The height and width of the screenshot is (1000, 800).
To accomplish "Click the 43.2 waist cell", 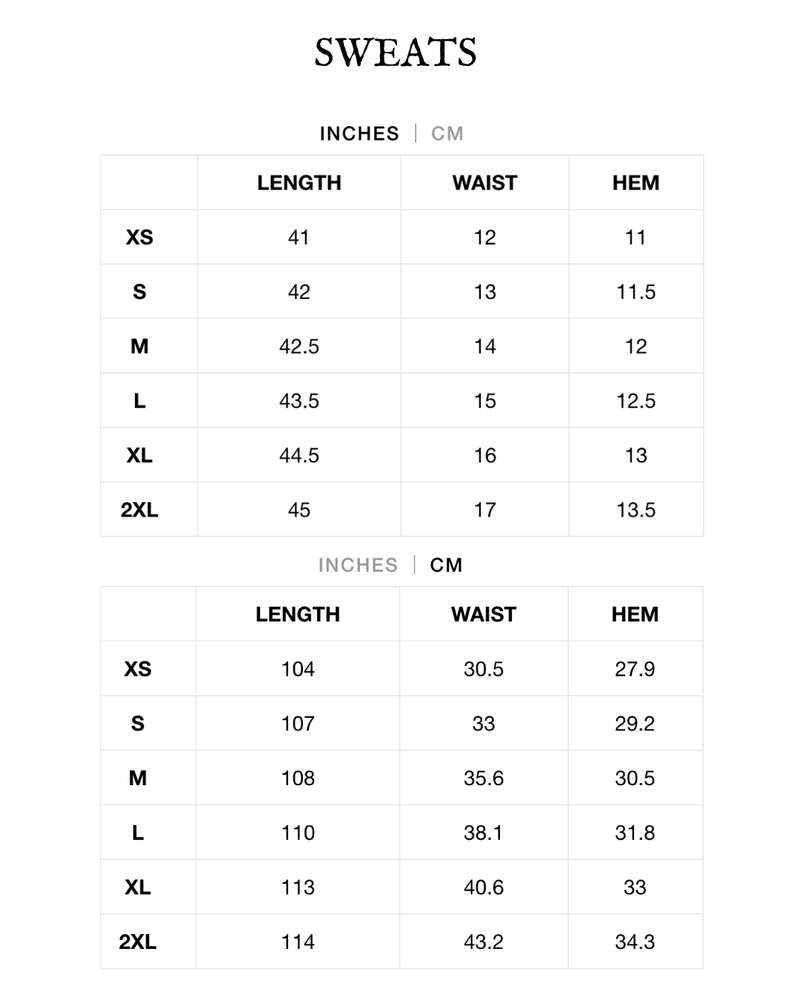I will coord(483,942).
